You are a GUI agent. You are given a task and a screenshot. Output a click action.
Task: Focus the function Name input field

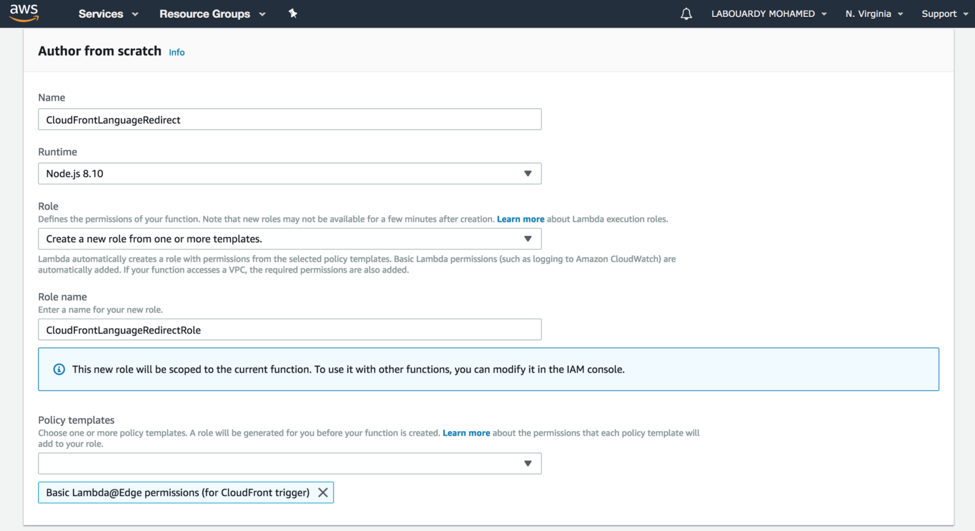(290, 119)
